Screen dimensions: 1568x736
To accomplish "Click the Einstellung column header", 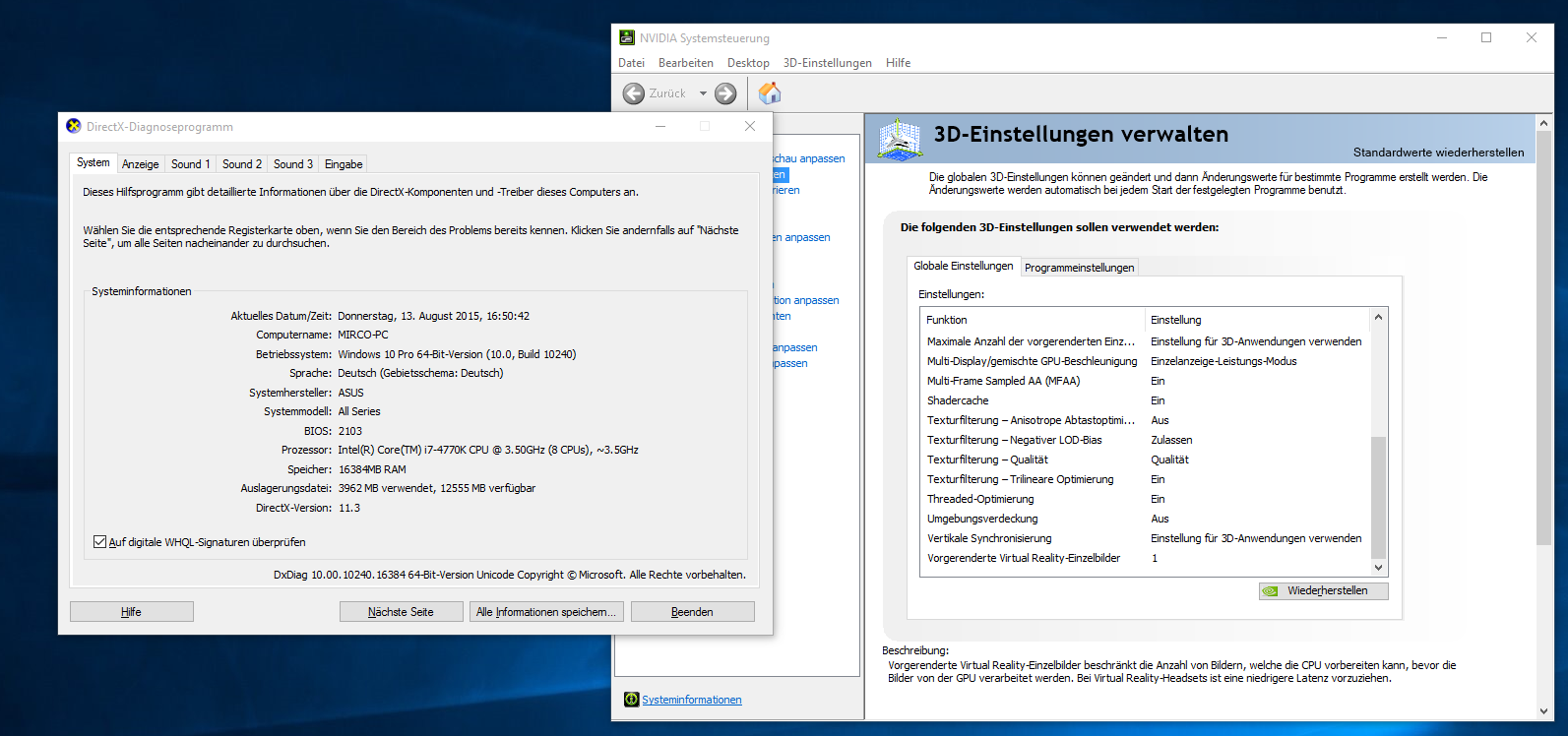I will point(1257,320).
